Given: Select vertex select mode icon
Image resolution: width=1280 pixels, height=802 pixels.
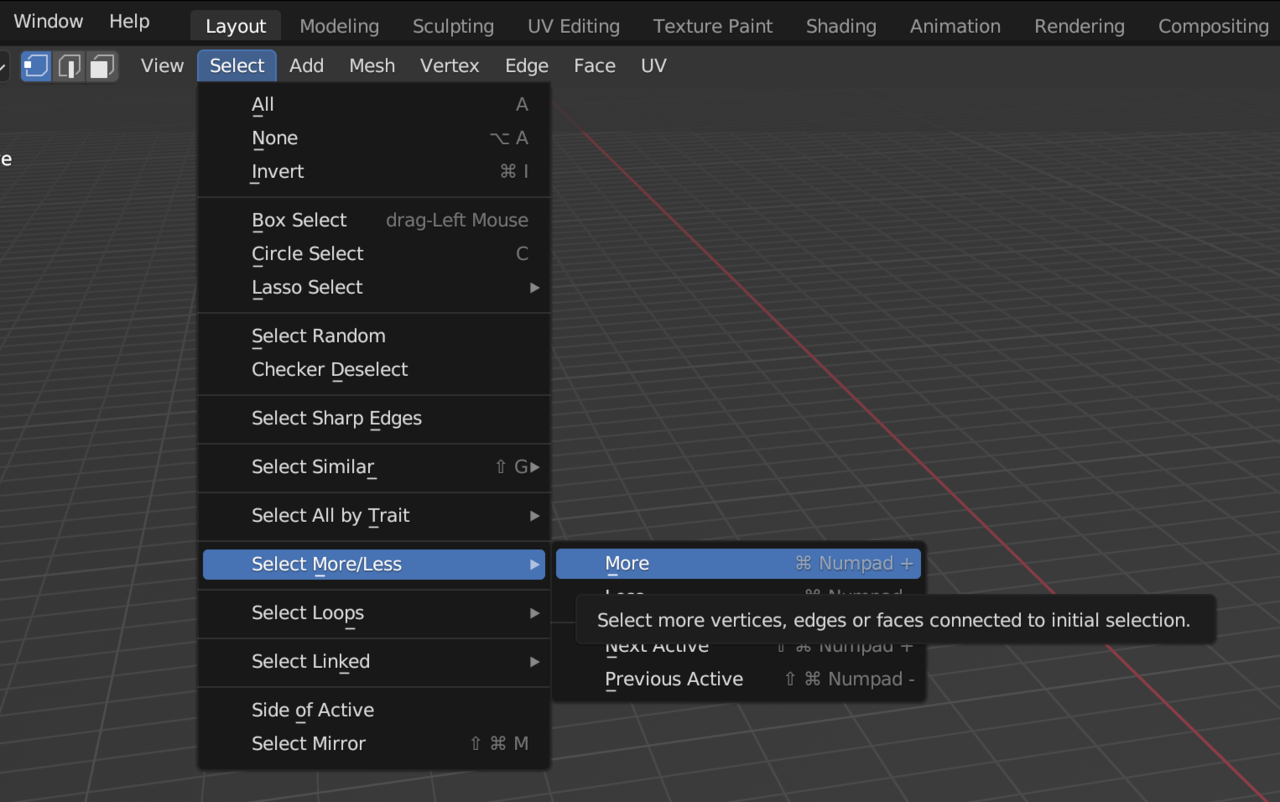Looking at the screenshot, I should click(x=36, y=66).
